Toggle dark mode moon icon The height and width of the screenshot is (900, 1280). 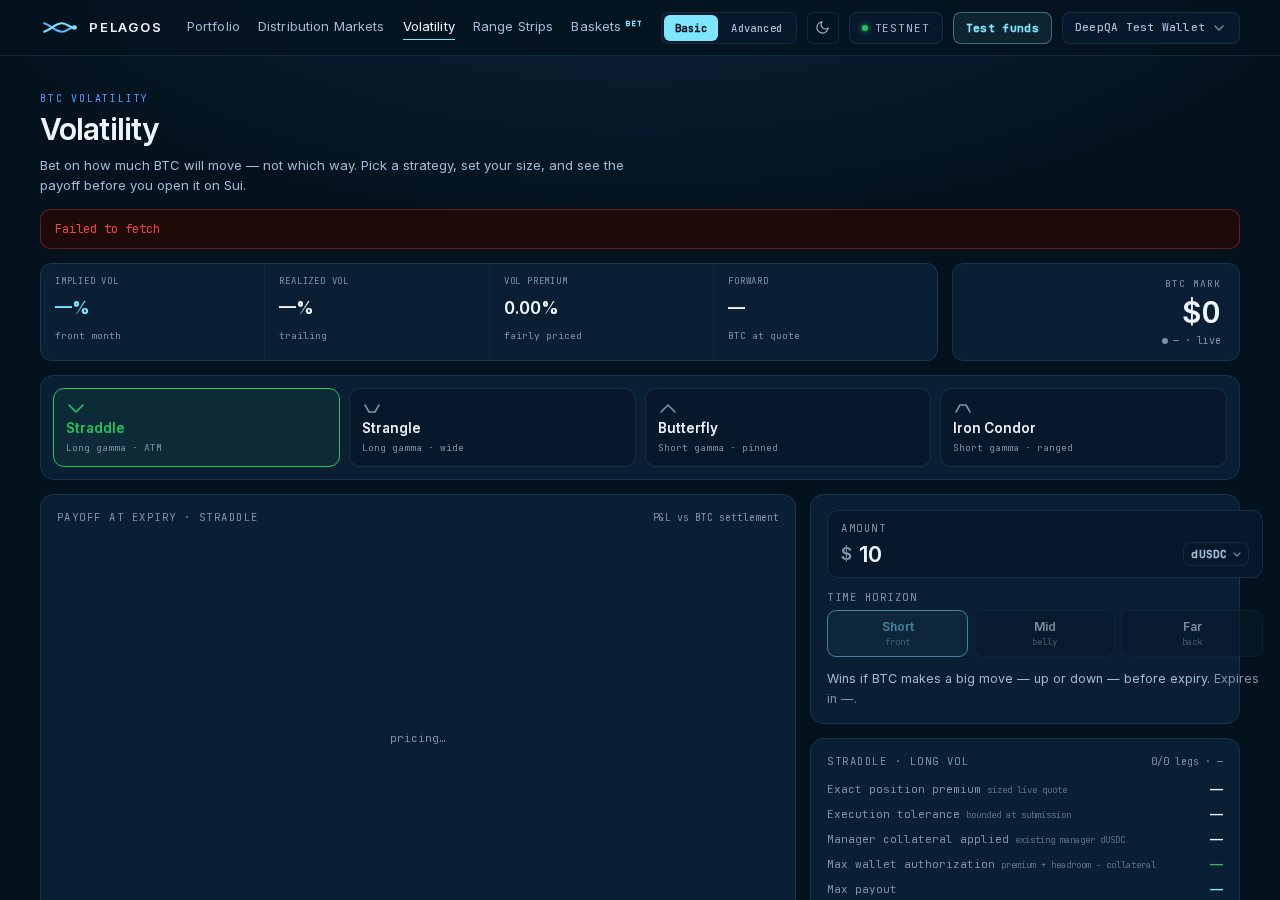pos(823,28)
